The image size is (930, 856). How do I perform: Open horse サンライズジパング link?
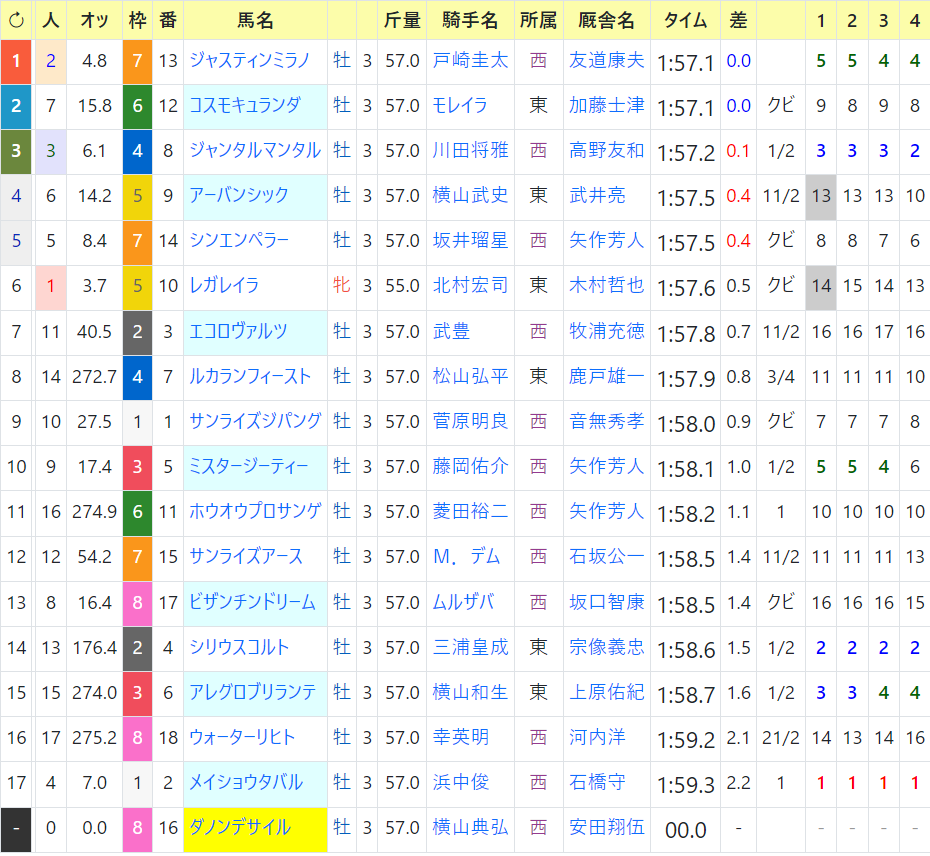[x=255, y=422]
